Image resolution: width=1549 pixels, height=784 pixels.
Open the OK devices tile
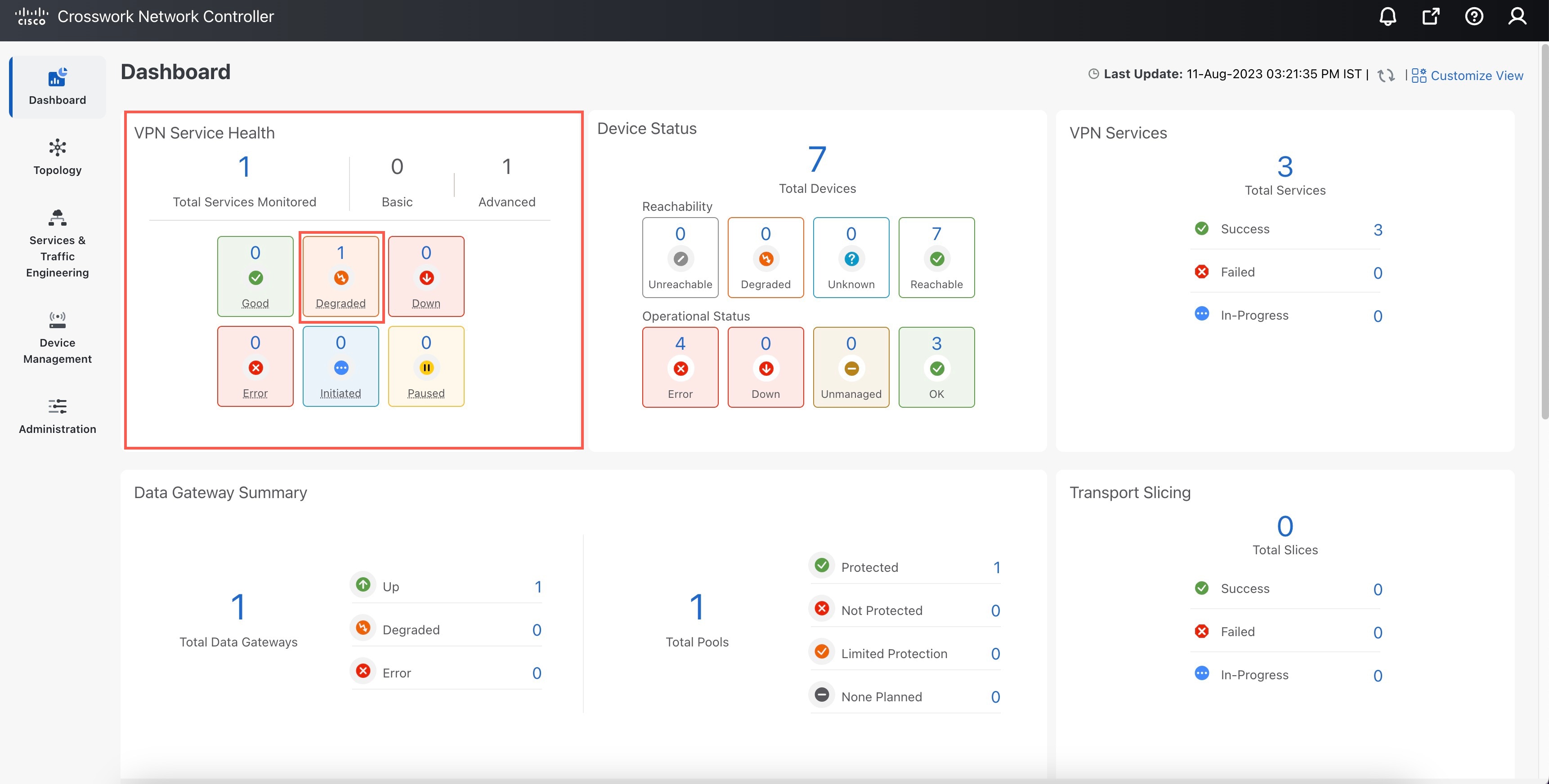coord(936,367)
